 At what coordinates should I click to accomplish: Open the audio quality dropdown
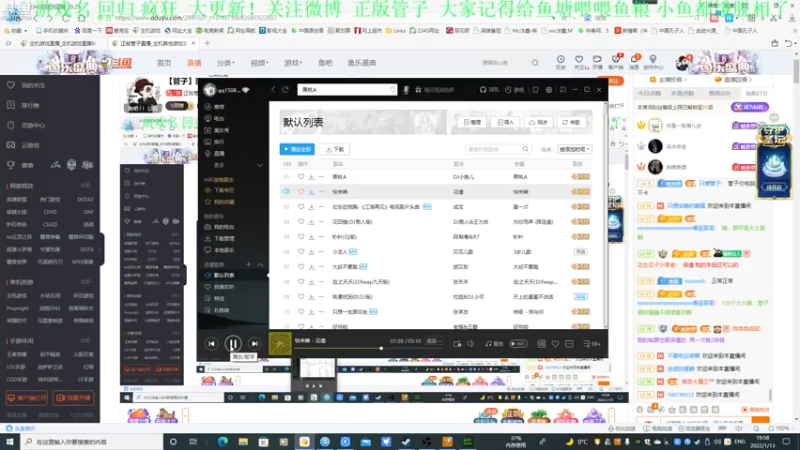coord(434,341)
